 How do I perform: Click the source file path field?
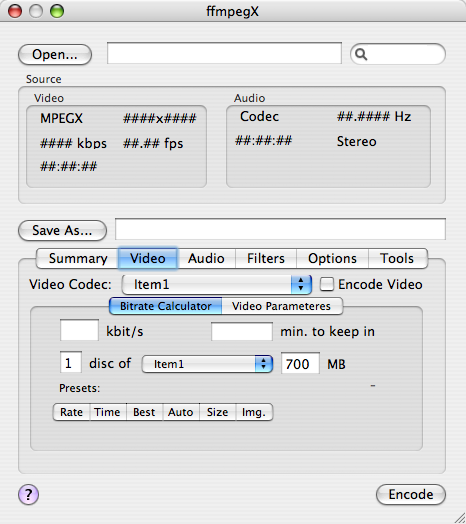(224, 53)
